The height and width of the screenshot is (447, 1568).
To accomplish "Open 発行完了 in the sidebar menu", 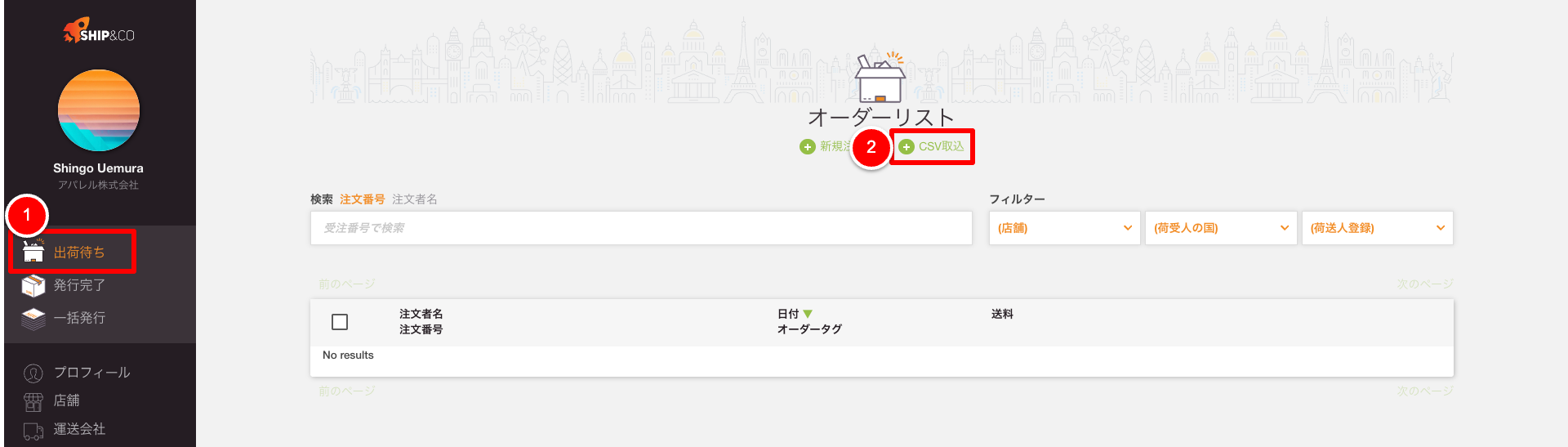I will pyautogui.click(x=79, y=285).
